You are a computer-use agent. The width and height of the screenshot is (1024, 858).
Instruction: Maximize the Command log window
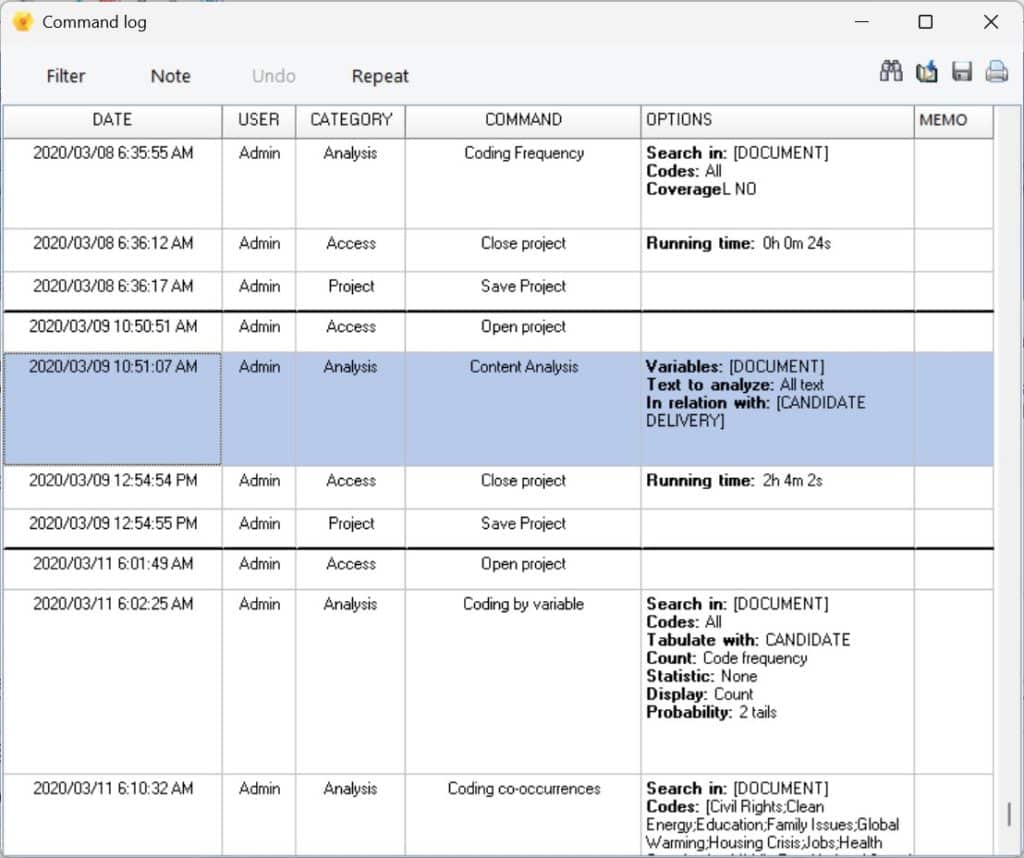coord(925,22)
